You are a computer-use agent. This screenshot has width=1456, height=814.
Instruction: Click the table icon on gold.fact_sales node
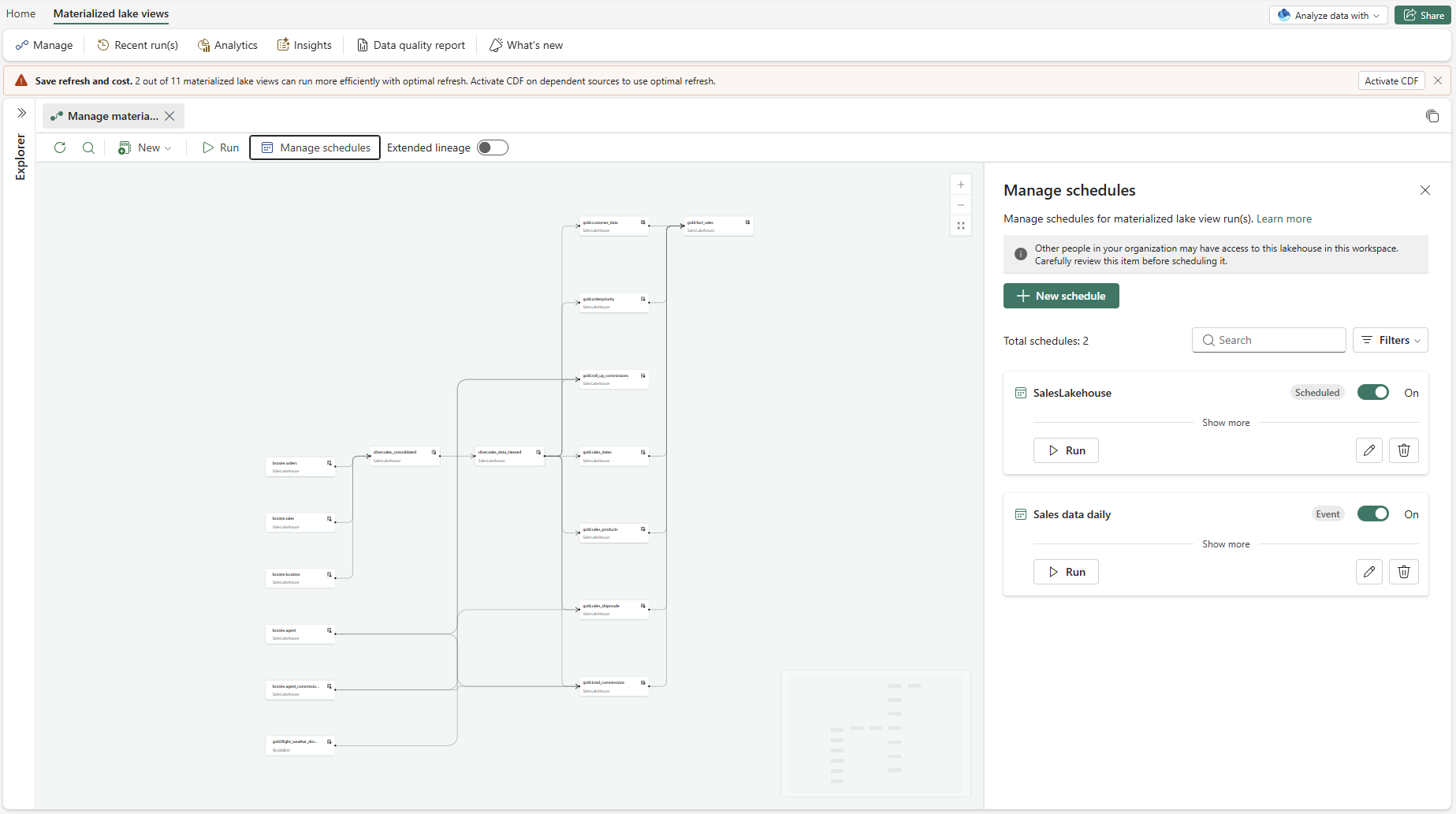[x=747, y=222]
